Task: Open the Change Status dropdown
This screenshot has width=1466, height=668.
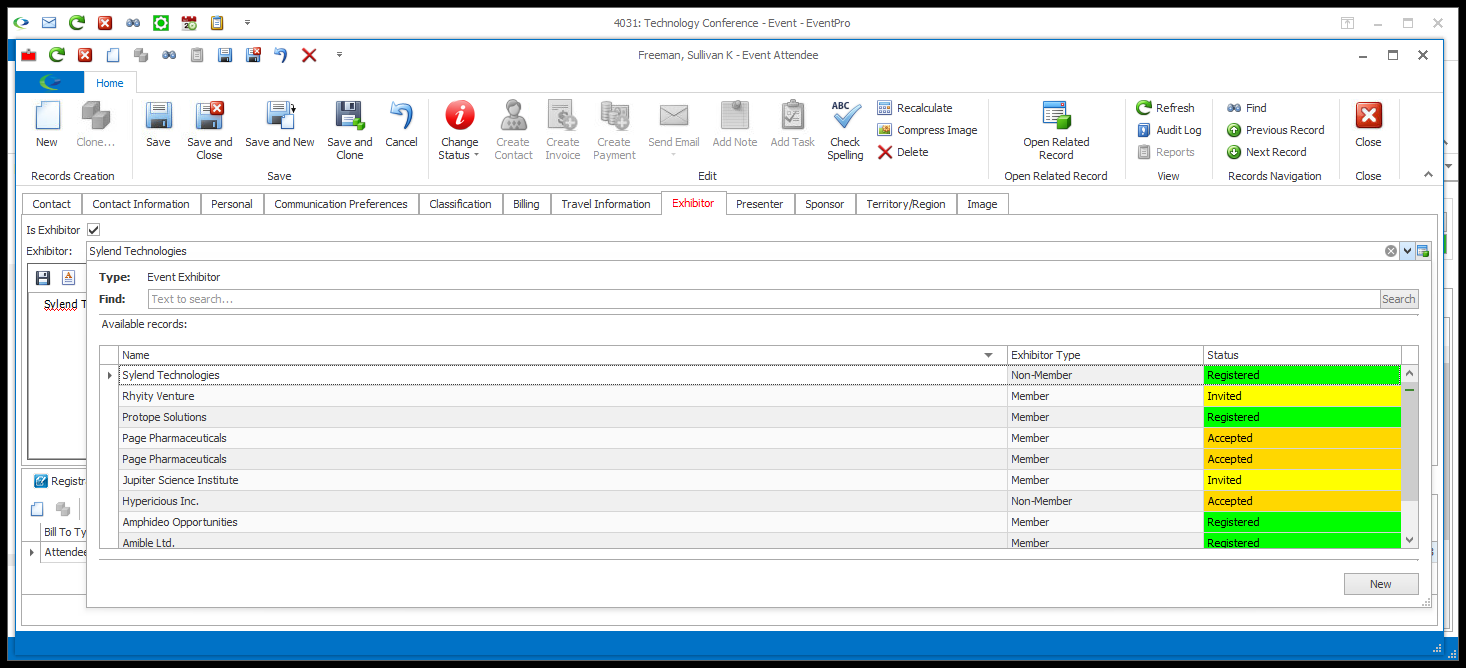Action: point(460,131)
